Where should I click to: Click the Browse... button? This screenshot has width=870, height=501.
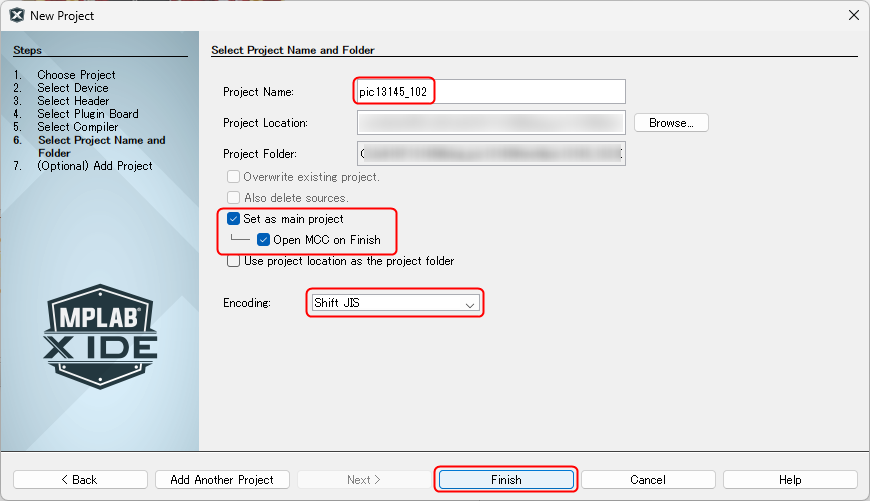(x=671, y=123)
